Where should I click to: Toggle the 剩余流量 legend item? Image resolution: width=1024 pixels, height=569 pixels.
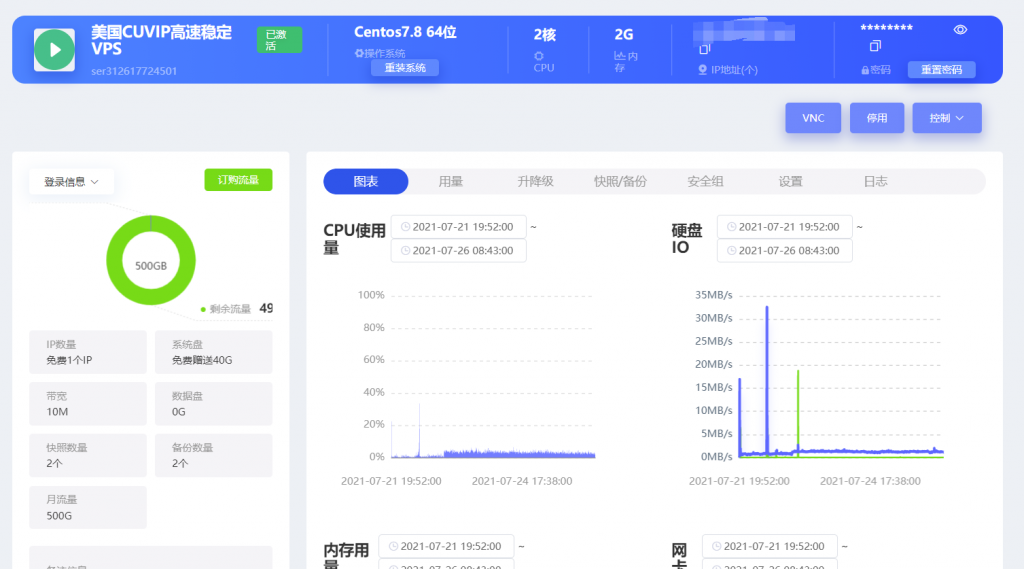point(230,309)
